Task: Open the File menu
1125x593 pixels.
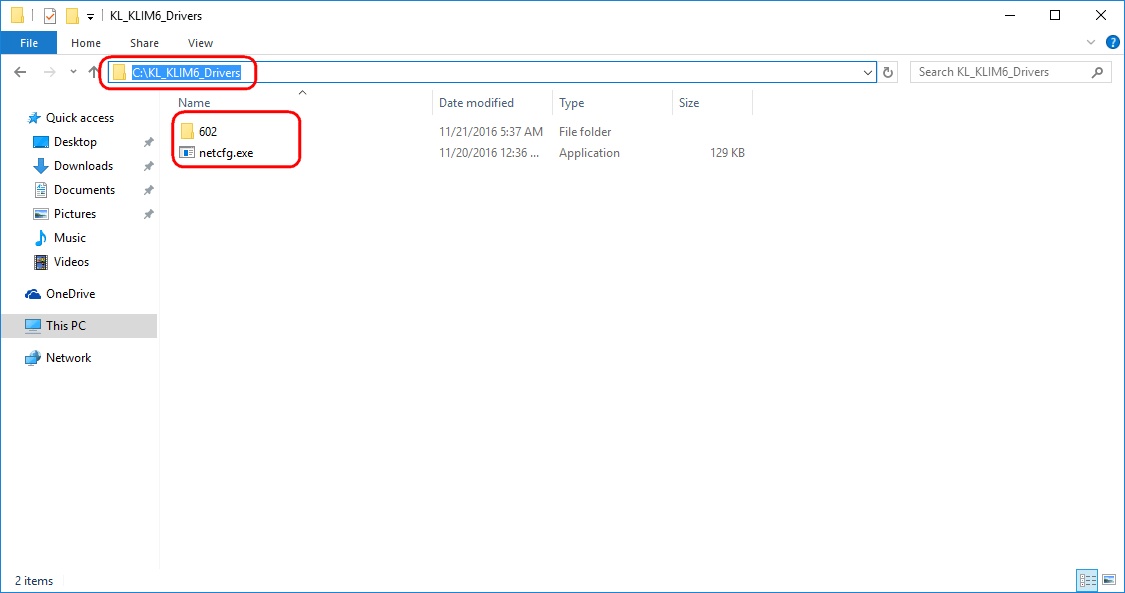Action: [29, 43]
